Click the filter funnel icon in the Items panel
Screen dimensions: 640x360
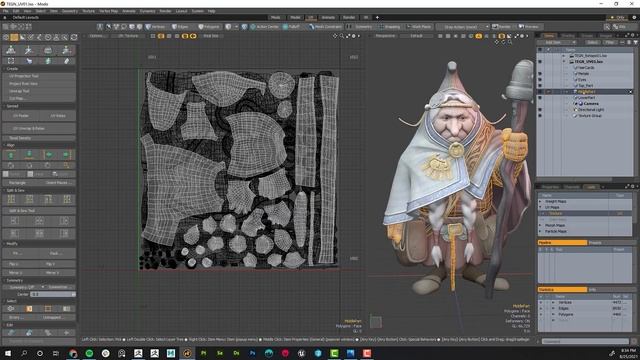point(635,42)
